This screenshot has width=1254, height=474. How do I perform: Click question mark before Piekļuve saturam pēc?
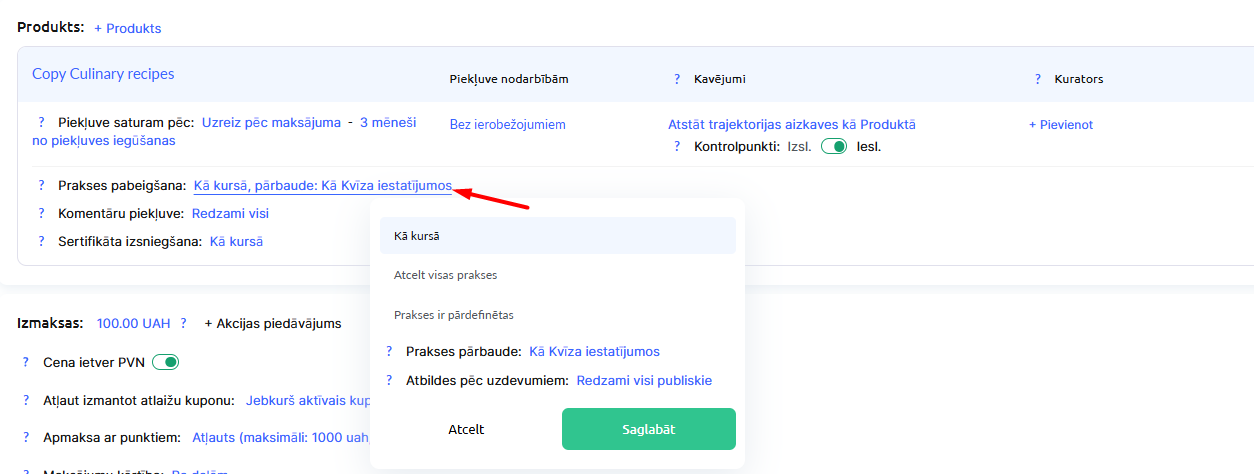[41, 122]
